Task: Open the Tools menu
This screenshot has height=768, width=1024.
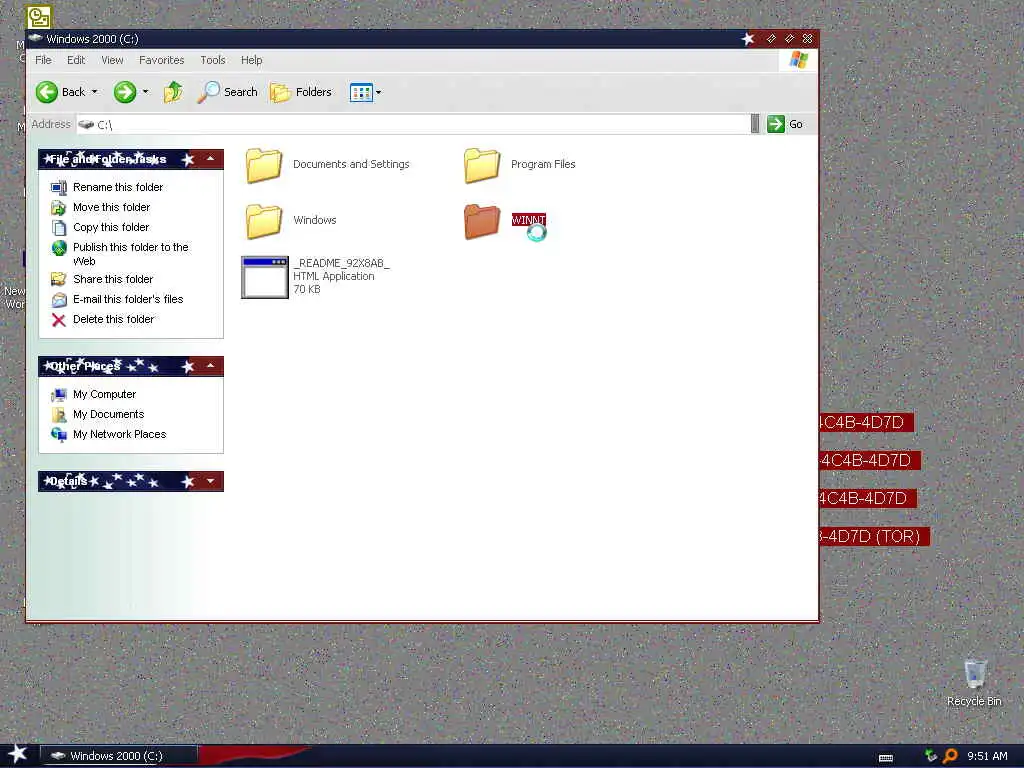Action: pos(213,60)
